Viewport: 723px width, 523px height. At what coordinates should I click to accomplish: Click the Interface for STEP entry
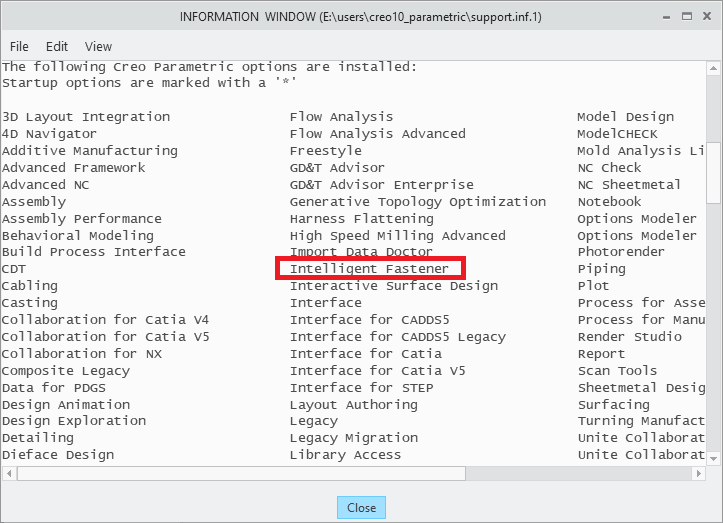(x=361, y=388)
